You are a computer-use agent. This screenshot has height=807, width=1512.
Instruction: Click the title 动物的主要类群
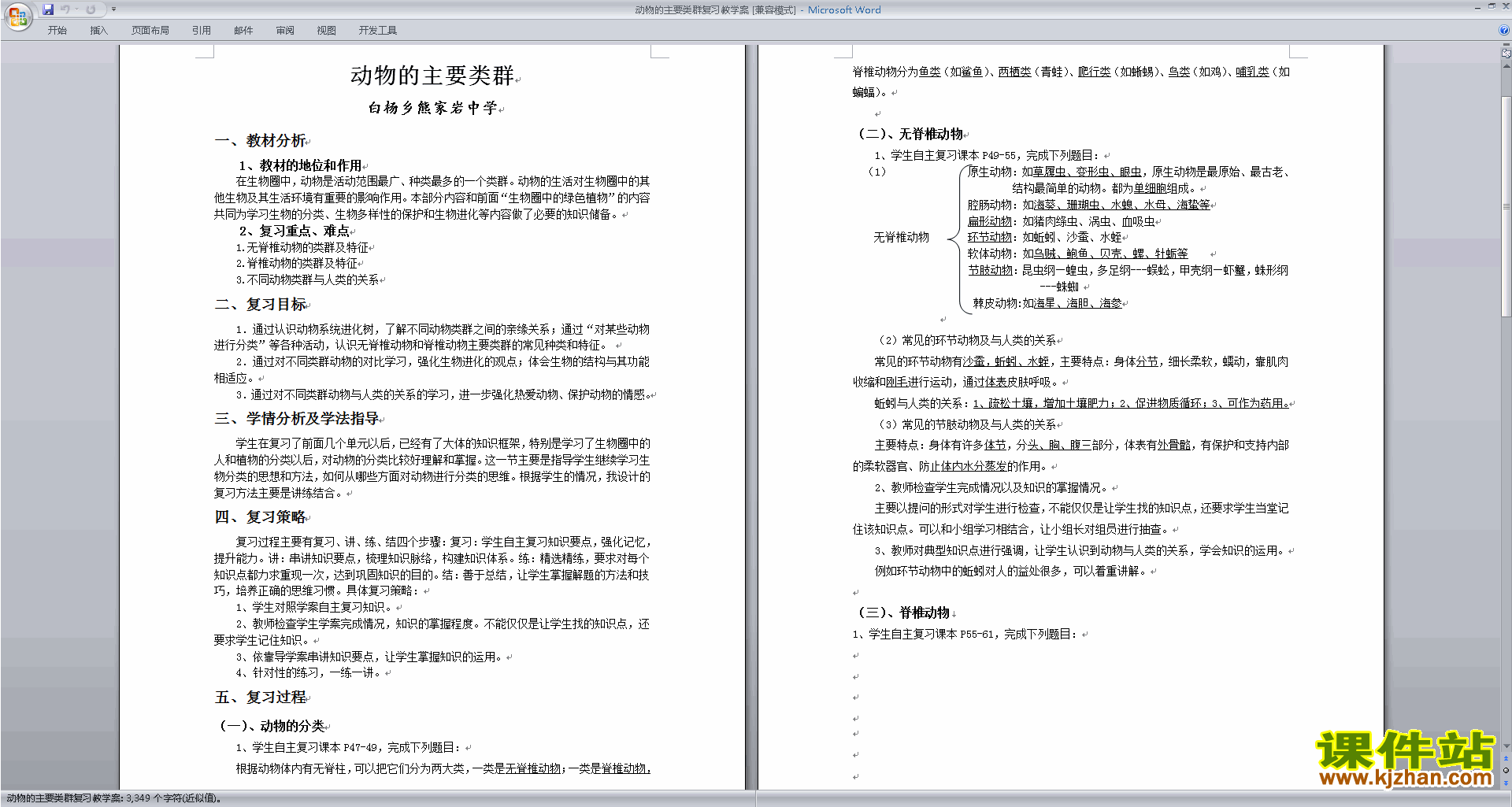tap(432, 76)
